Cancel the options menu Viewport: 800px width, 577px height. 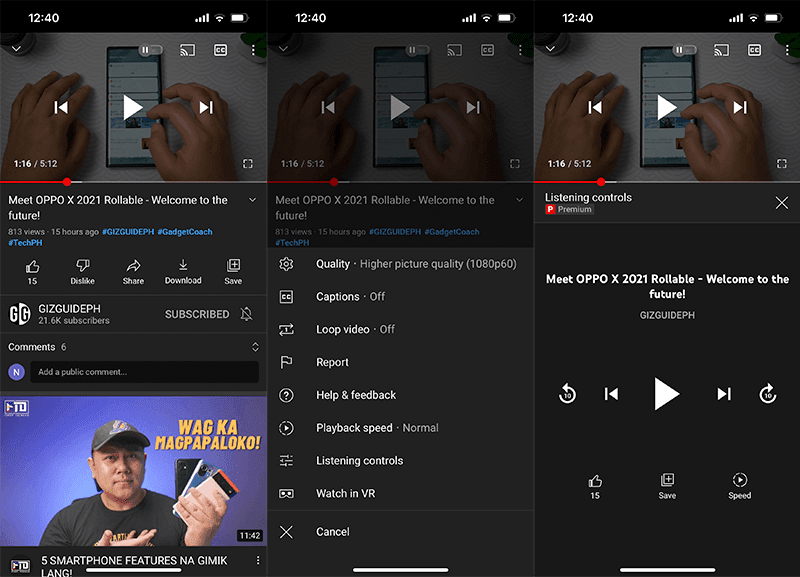401,532
